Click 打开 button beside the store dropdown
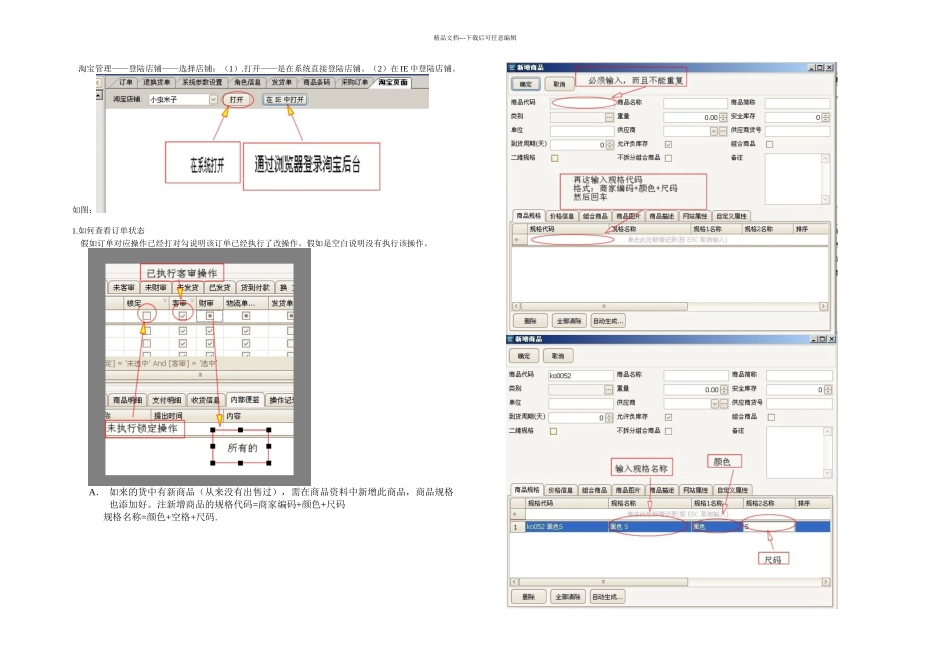 (236, 99)
